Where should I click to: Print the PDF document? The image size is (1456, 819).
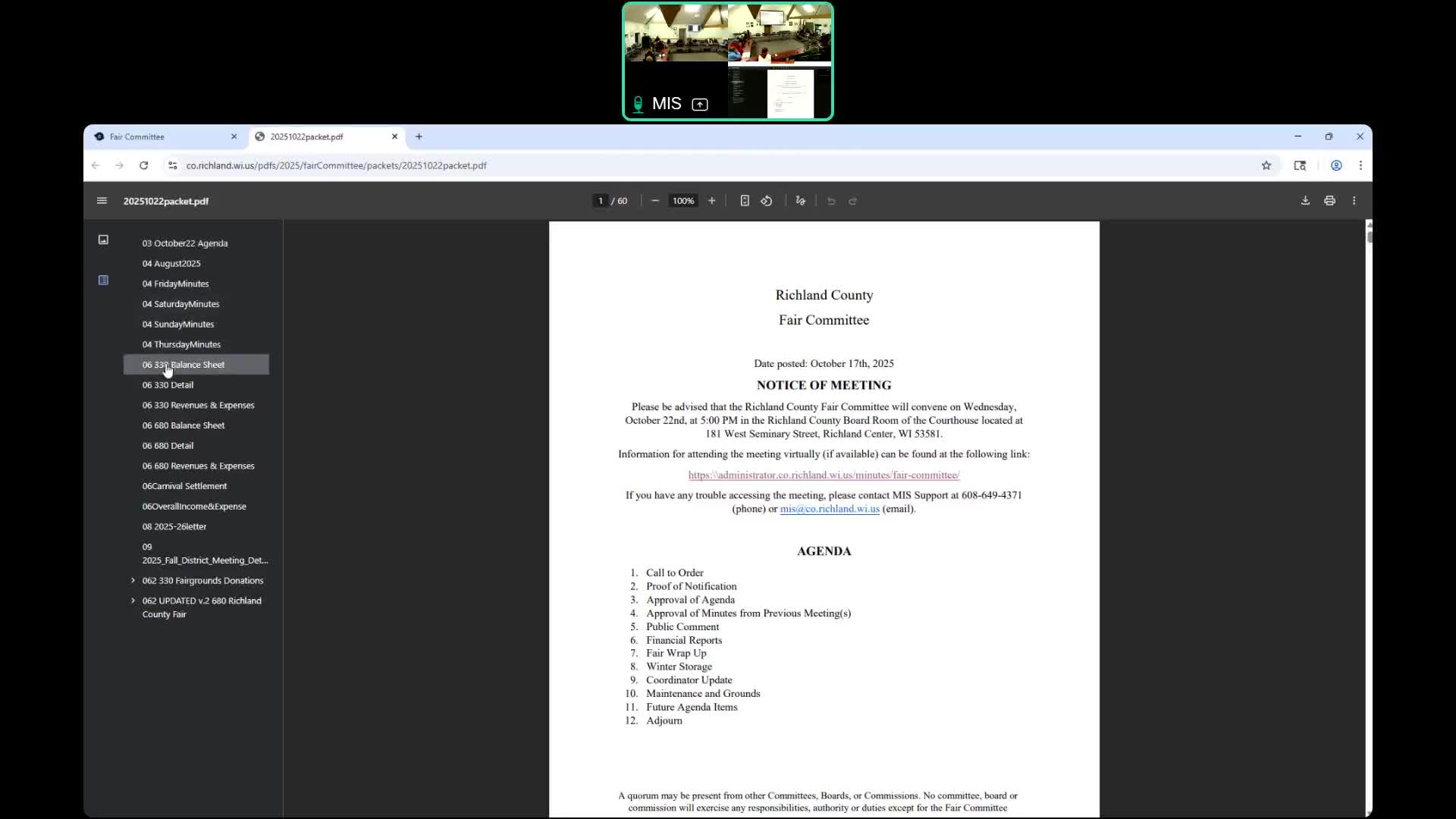tap(1329, 201)
